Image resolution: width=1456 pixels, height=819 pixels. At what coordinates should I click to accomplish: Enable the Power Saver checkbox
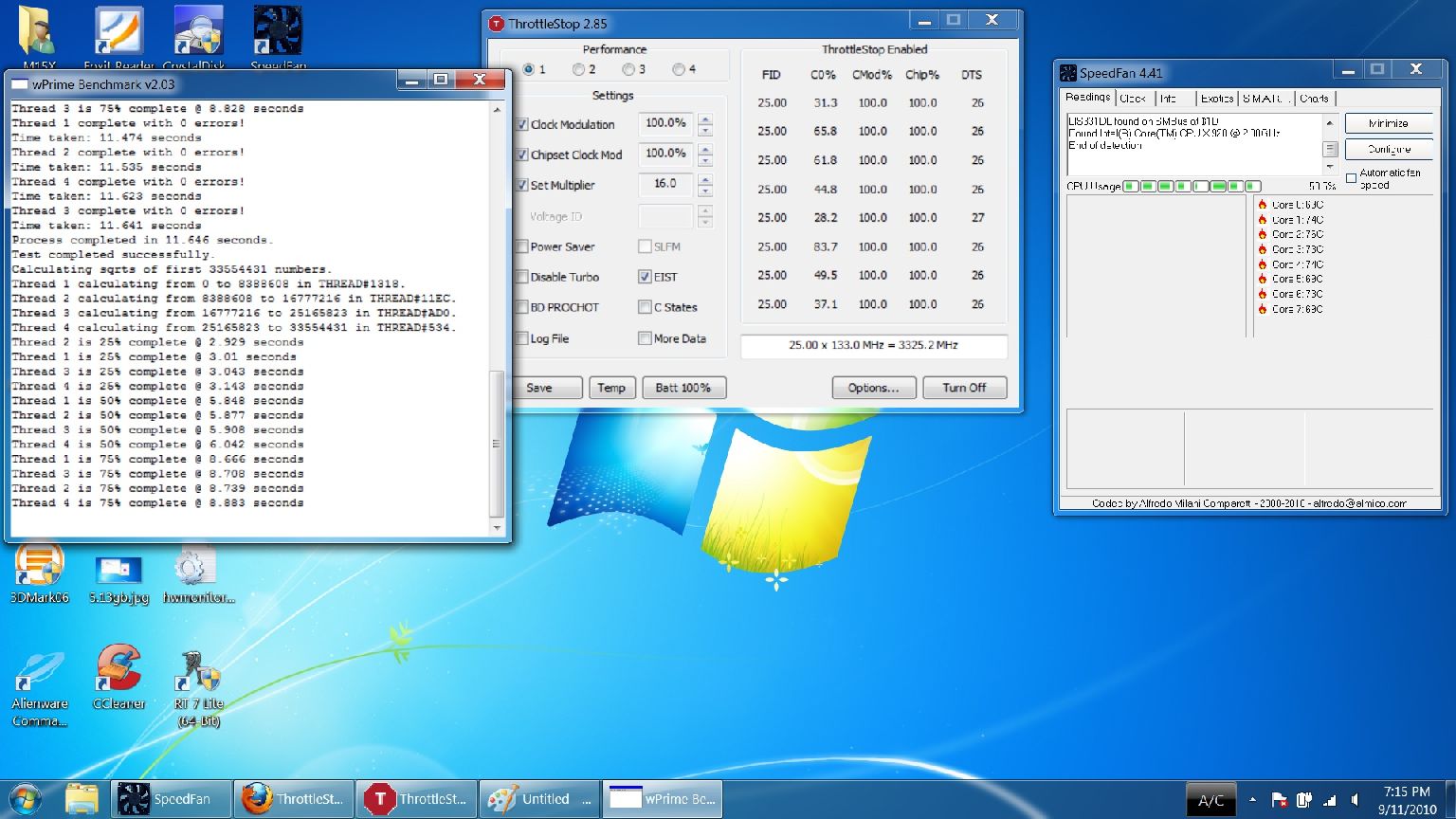(x=521, y=246)
